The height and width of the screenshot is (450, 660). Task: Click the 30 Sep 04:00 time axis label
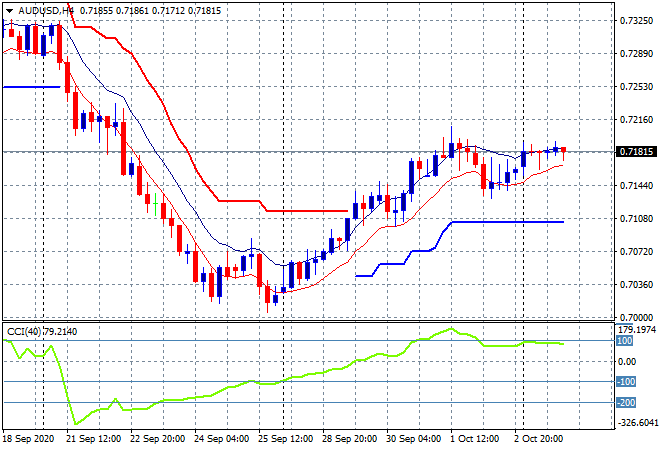click(x=413, y=439)
